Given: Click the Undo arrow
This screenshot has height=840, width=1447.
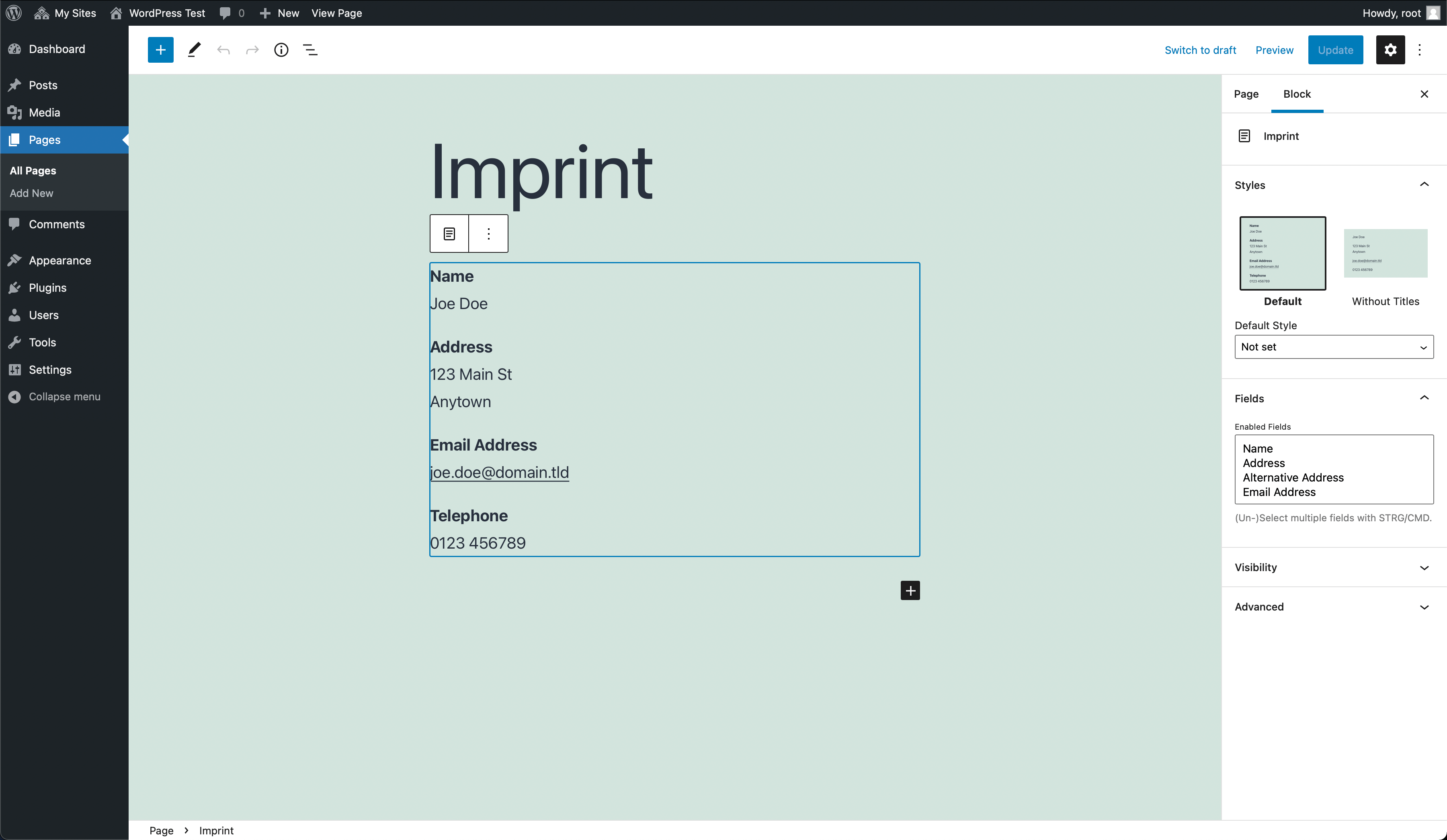Looking at the screenshot, I should click(223, 50).
